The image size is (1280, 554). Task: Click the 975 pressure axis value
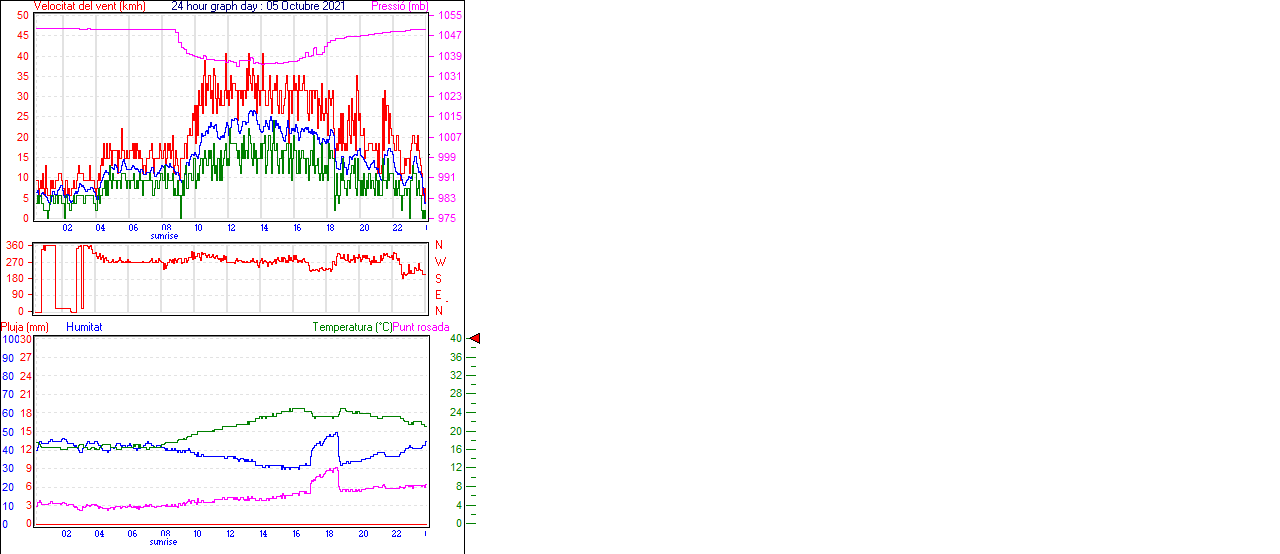click(450, 218)
